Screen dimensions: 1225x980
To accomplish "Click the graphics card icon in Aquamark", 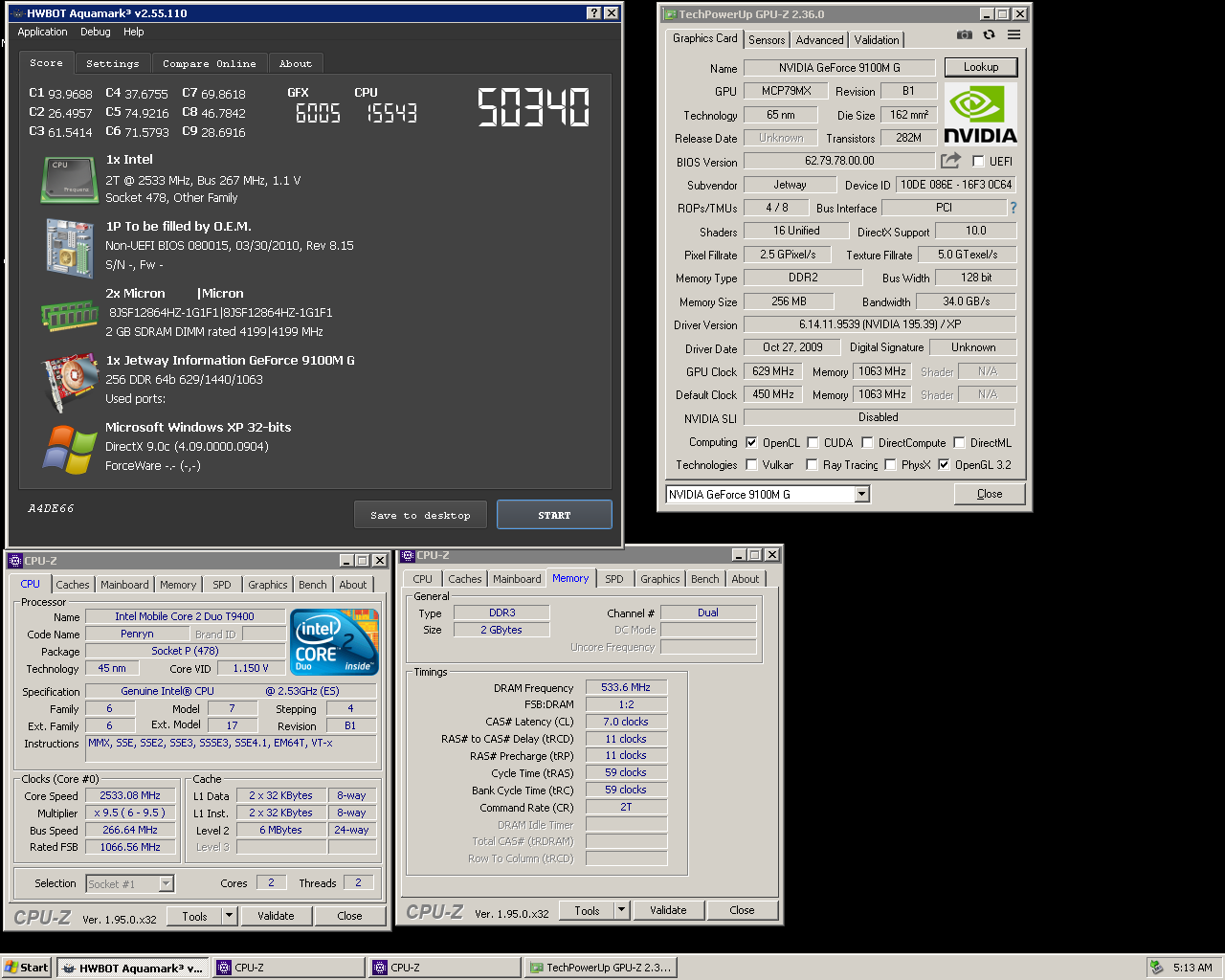I will [x=70, y=382].
